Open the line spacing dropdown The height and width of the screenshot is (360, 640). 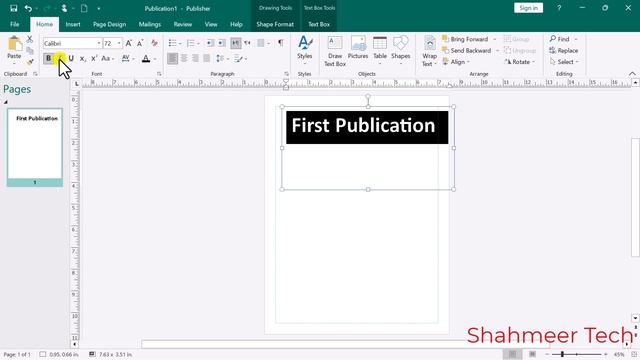tap(222, 59)
